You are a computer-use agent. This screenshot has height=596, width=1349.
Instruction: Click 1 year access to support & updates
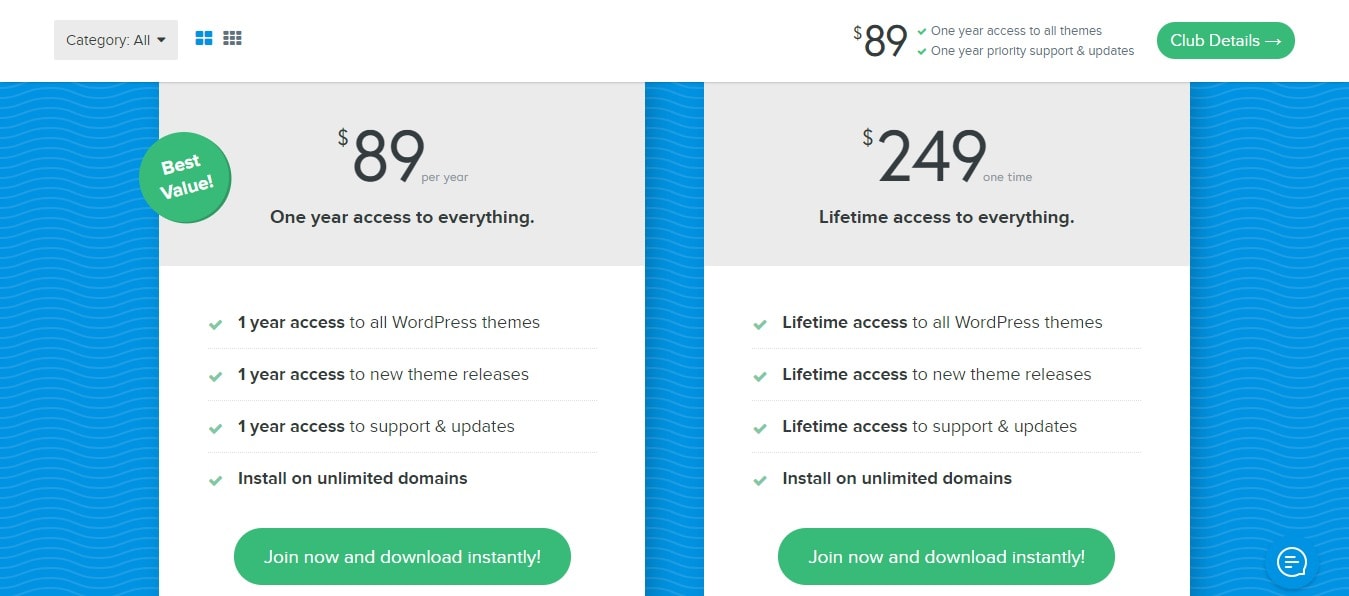(376, 426)
